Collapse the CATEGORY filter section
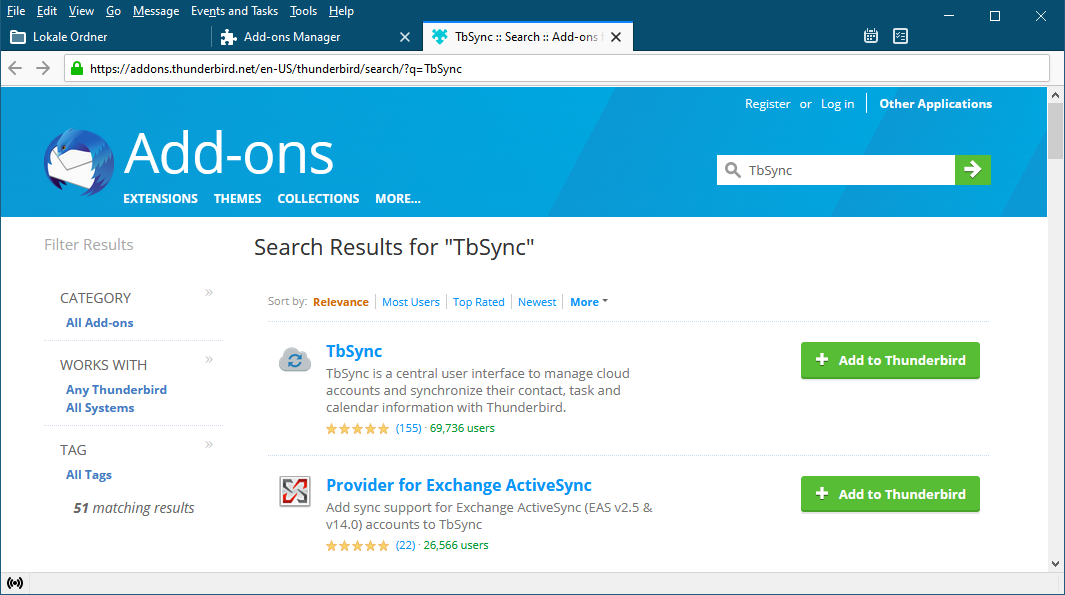 (x=209, y=293)
